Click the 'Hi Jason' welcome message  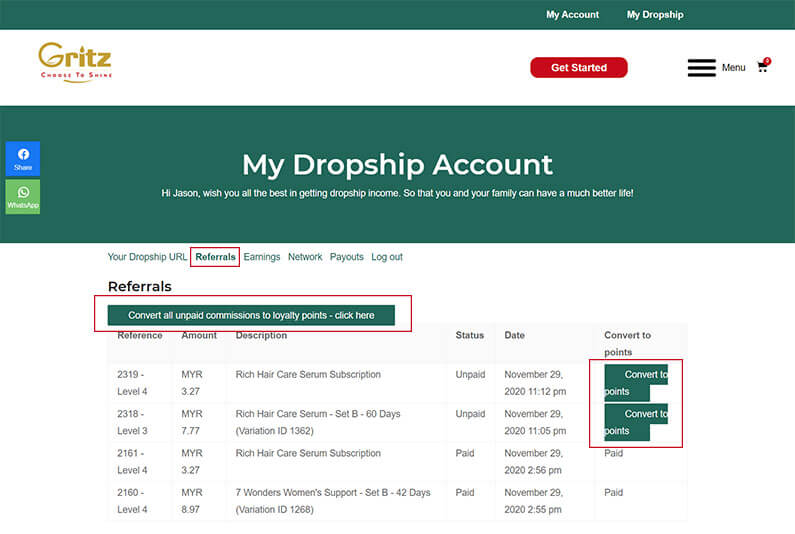tap(397, 193)
